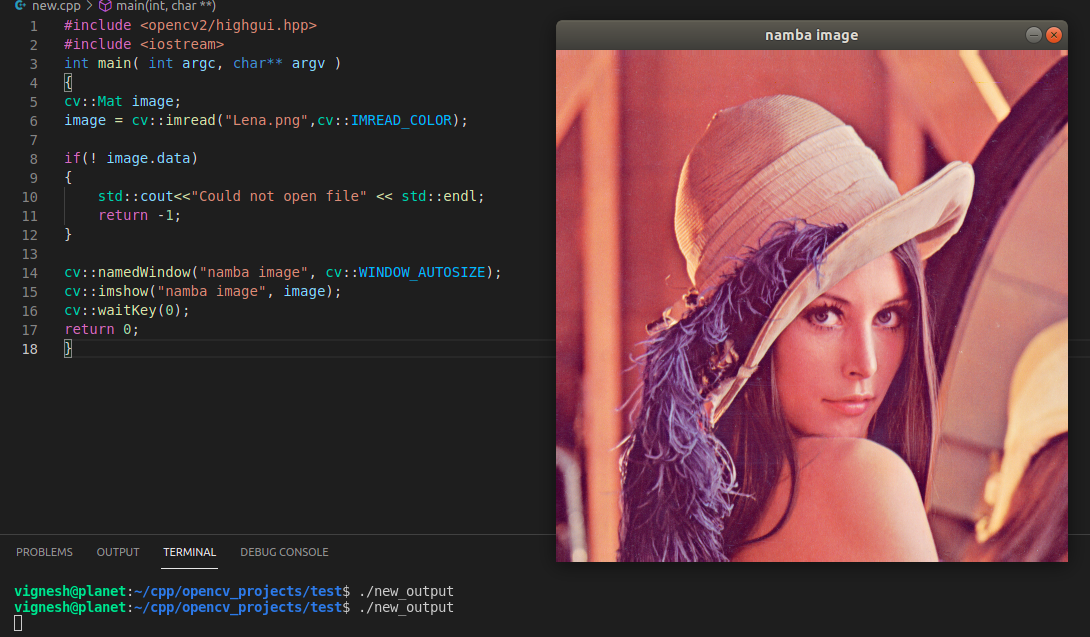Screen dimensions: 1090x637
Task: Minimize the namba image window
Action: 1034,35
